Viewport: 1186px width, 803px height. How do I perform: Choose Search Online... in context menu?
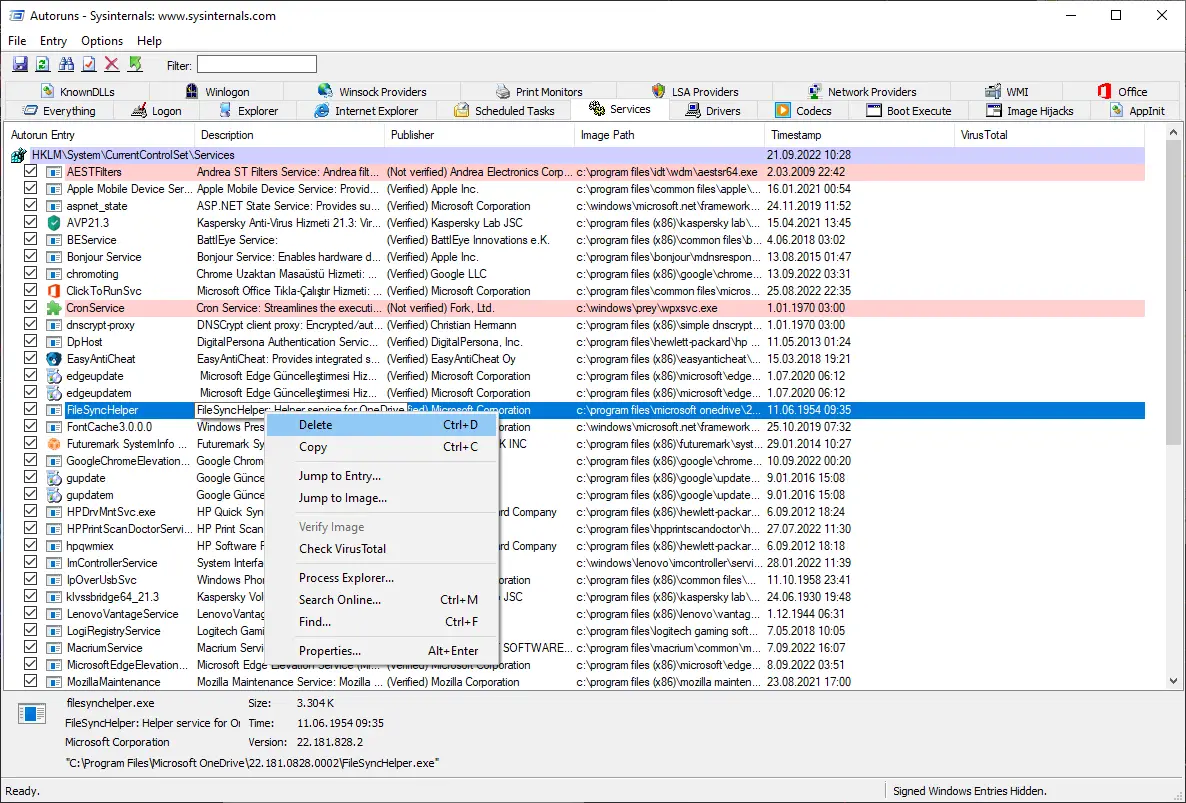pyautogui.click(x=382, y=600)
